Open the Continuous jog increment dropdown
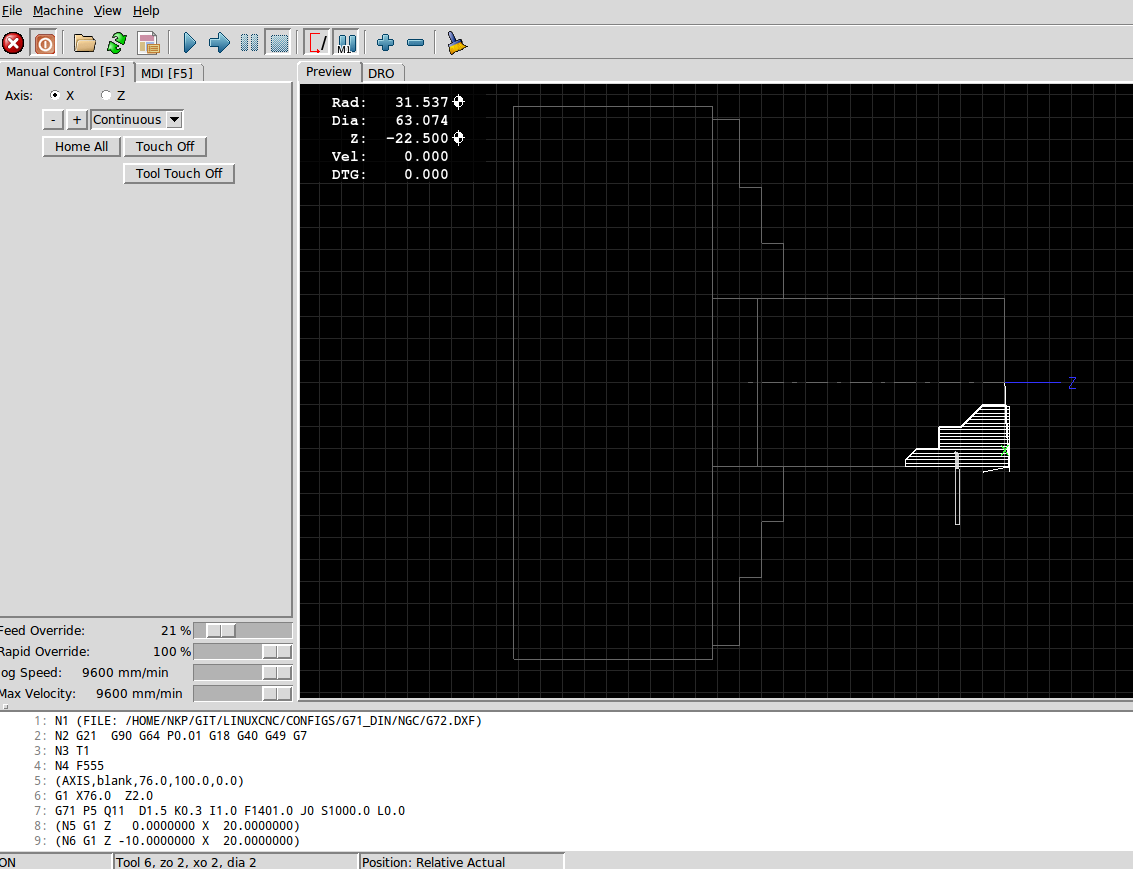 tap(137, 120)
